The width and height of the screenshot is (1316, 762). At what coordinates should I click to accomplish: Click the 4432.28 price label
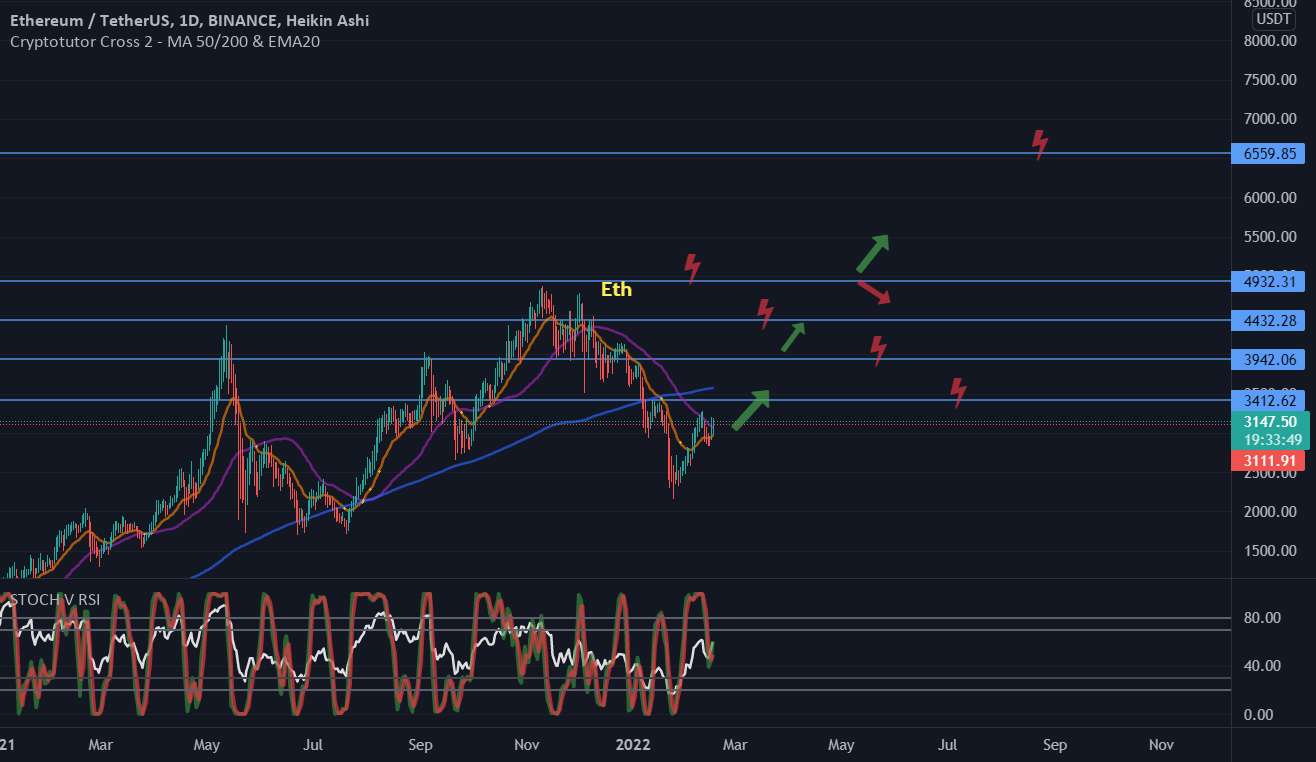(x=1269, y=320)
